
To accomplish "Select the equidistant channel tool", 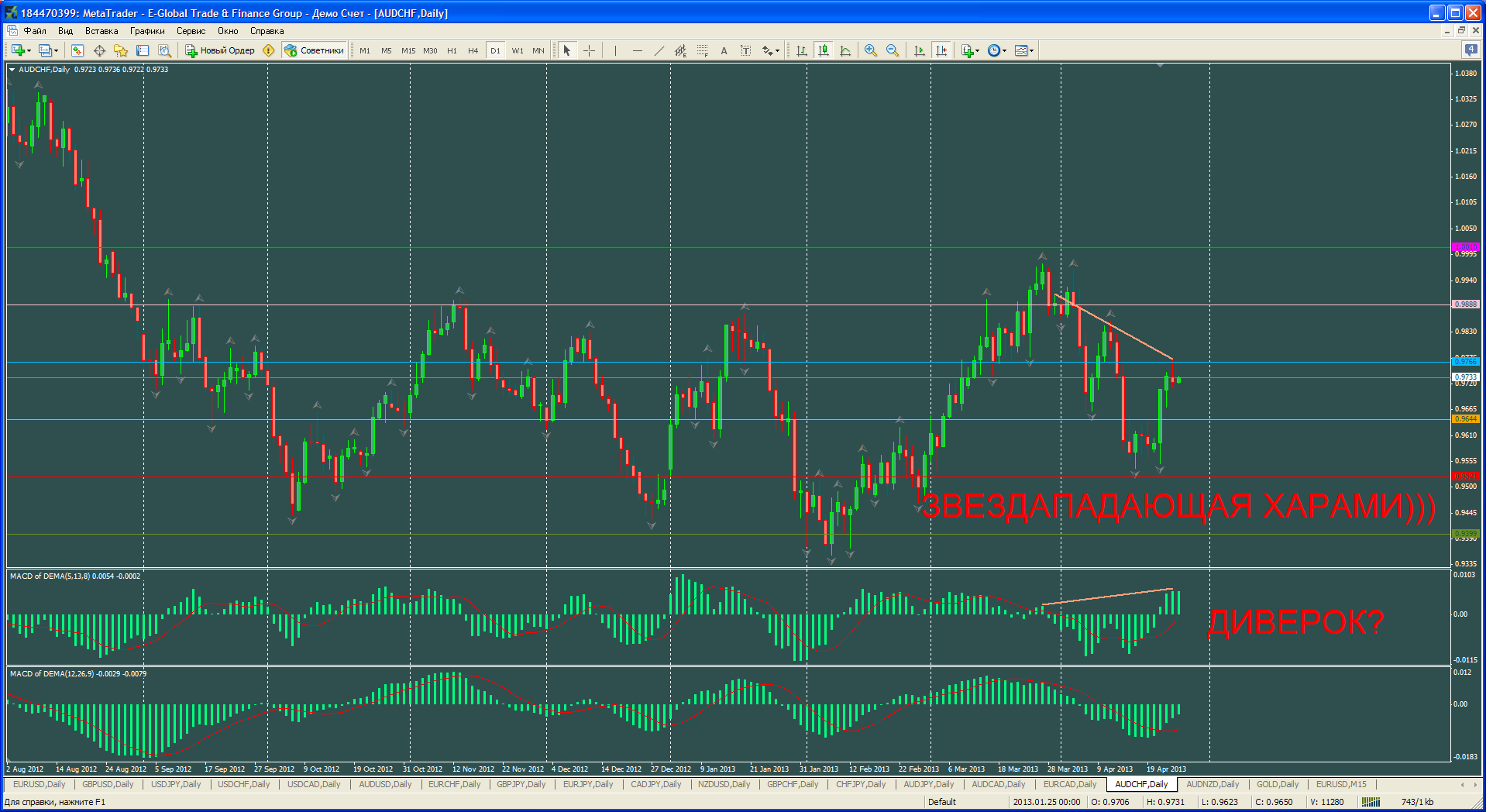I will click(680, 50).
